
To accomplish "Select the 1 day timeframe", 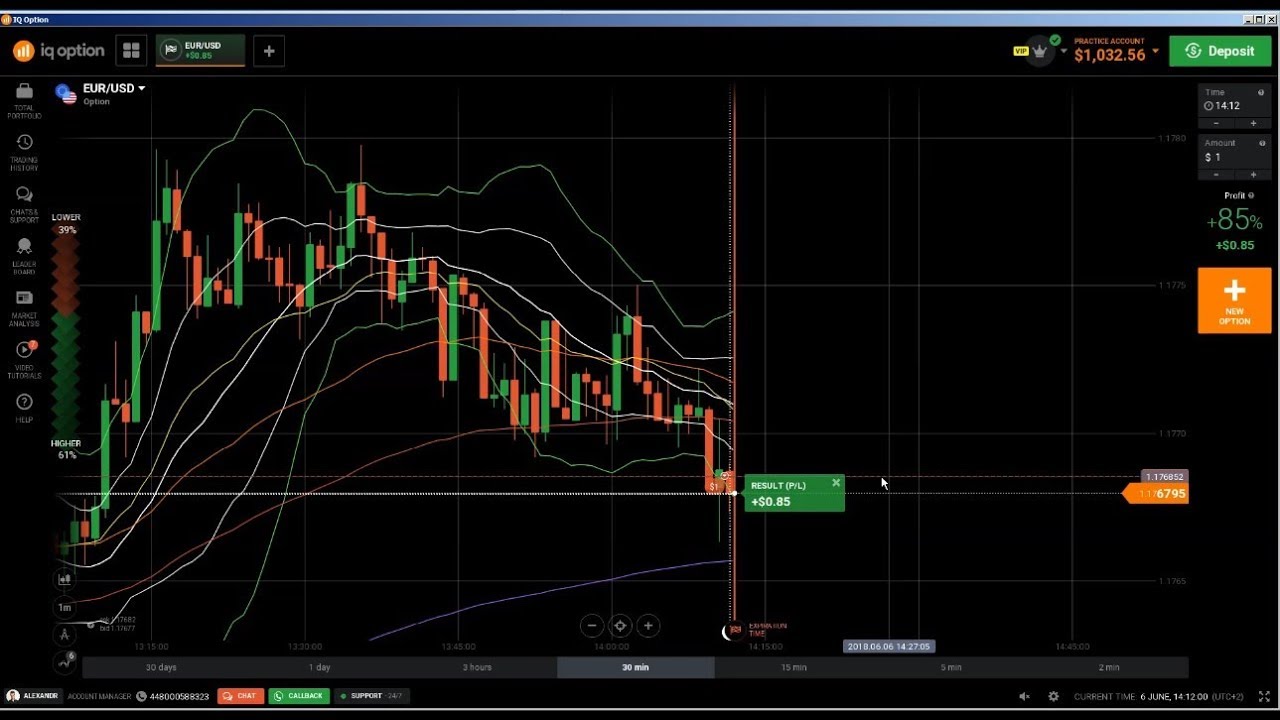I will (x=319, y=667).
